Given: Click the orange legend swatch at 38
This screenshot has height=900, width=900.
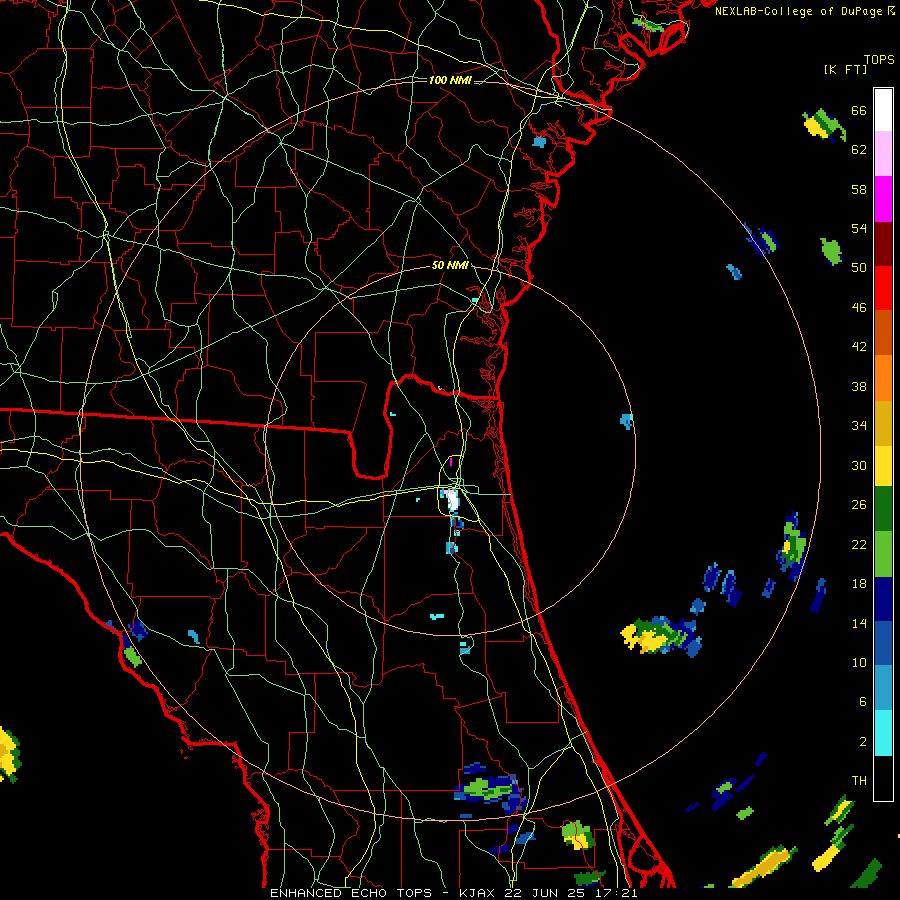Looking at the screenshot, I should [x=883, y=378].
